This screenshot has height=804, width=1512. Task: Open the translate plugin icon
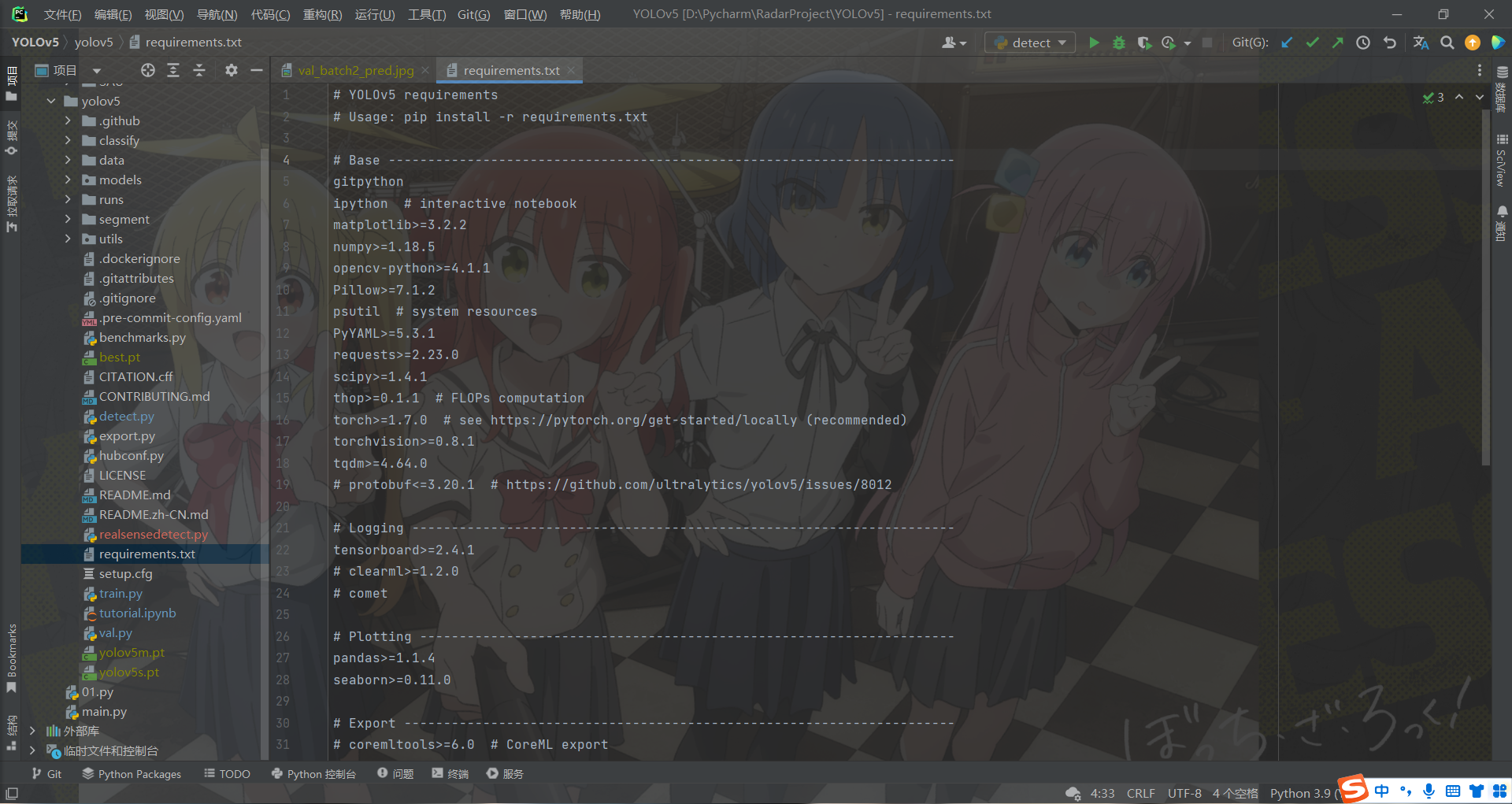[1421, 43]
